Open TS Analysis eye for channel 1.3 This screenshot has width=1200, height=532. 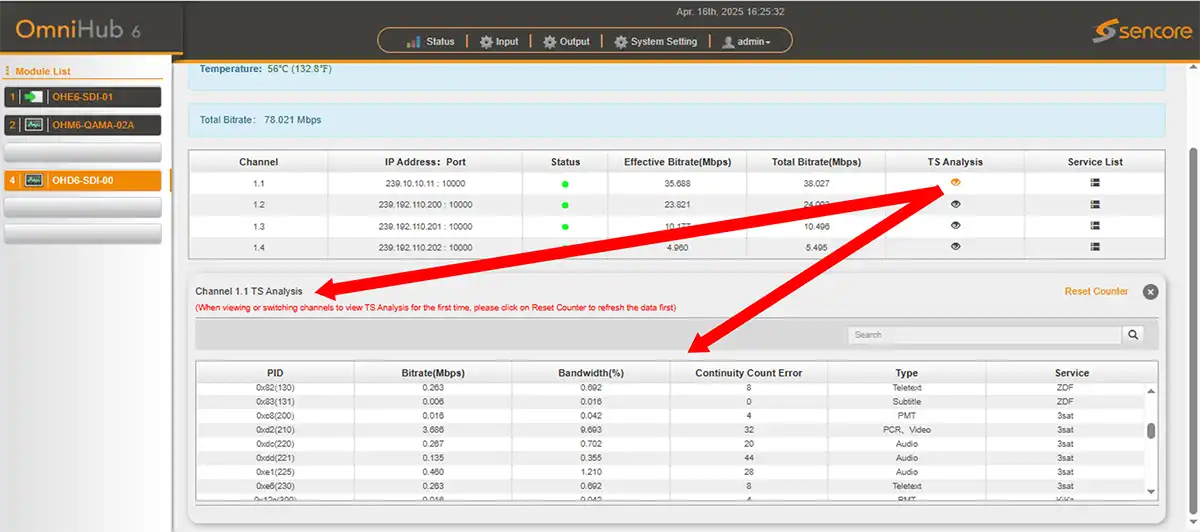(955, 225)
